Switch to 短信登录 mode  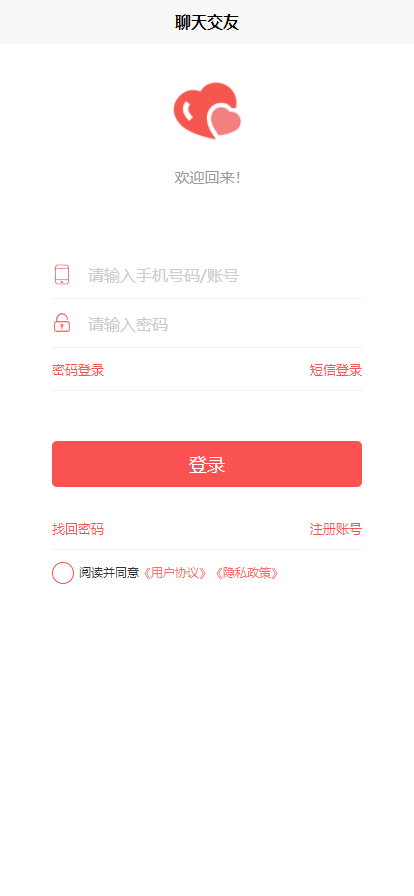(x=336, y=370)
